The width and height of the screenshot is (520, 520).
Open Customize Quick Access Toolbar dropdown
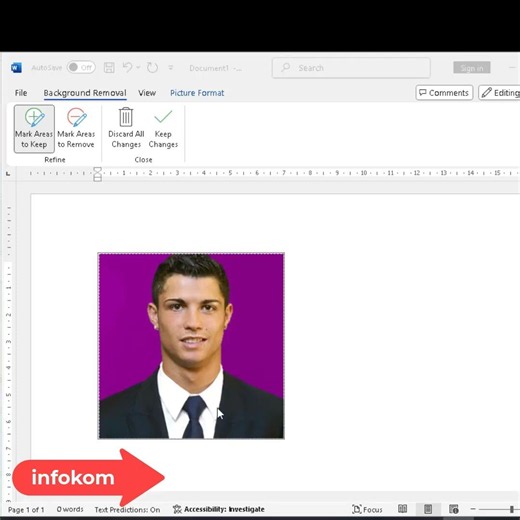[x=171, y=68]
